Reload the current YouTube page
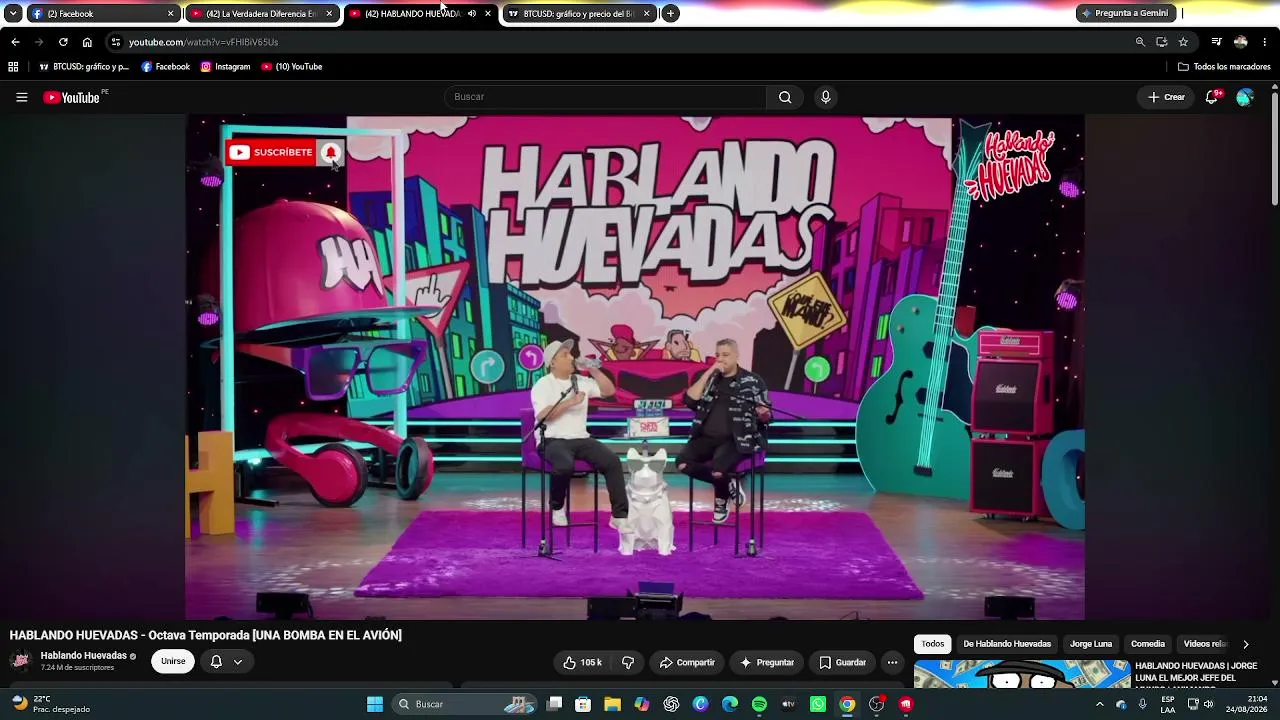1280x720 pixels. pyautogui.click(x=63, y=42)
